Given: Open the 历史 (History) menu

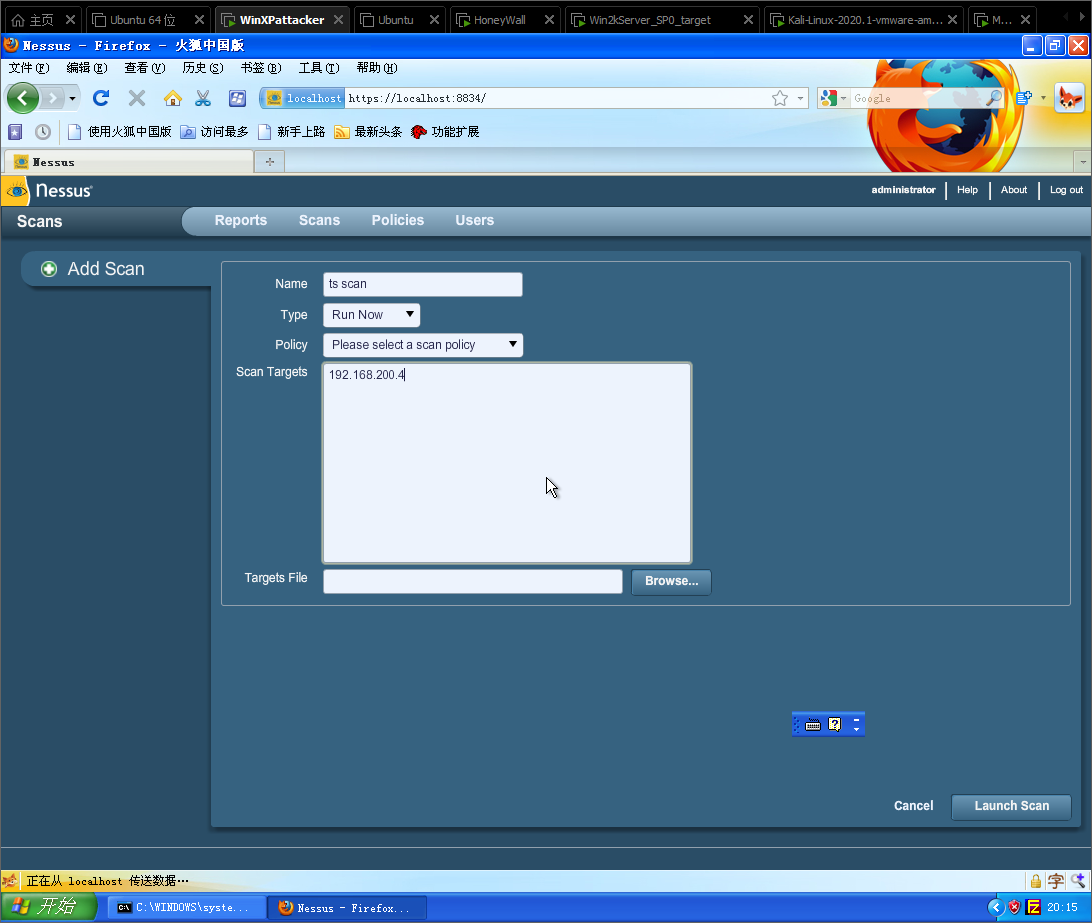Looking at the screenshot, I should (203, 68).
